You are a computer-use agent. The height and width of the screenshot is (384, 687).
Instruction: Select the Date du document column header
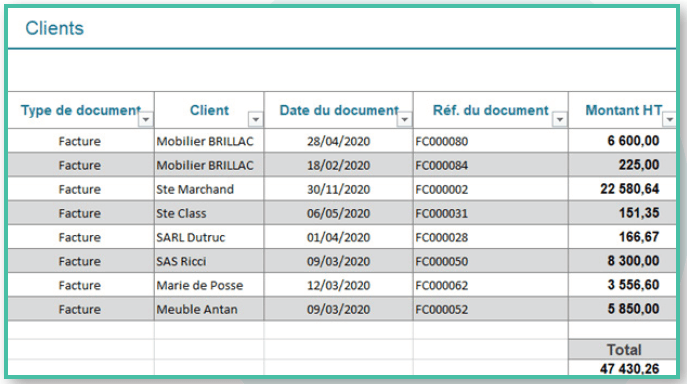click(x=338, y=110)
